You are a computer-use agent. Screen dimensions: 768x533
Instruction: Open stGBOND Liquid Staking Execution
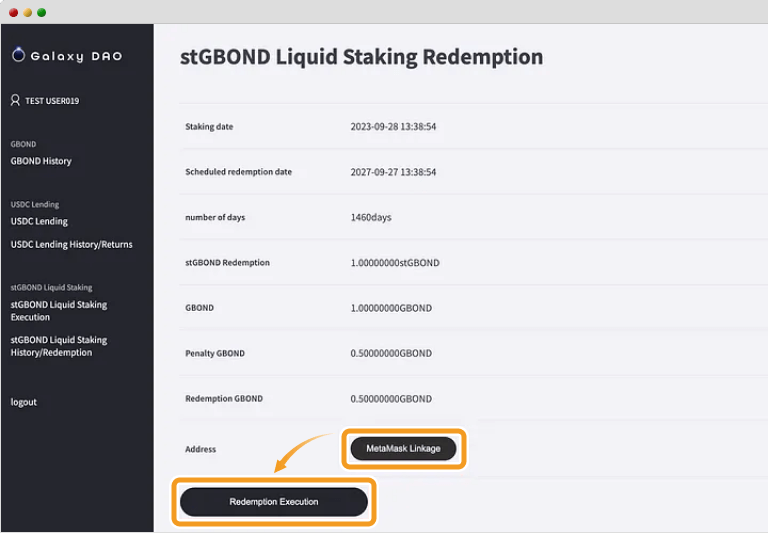click(x=59, y=311)
